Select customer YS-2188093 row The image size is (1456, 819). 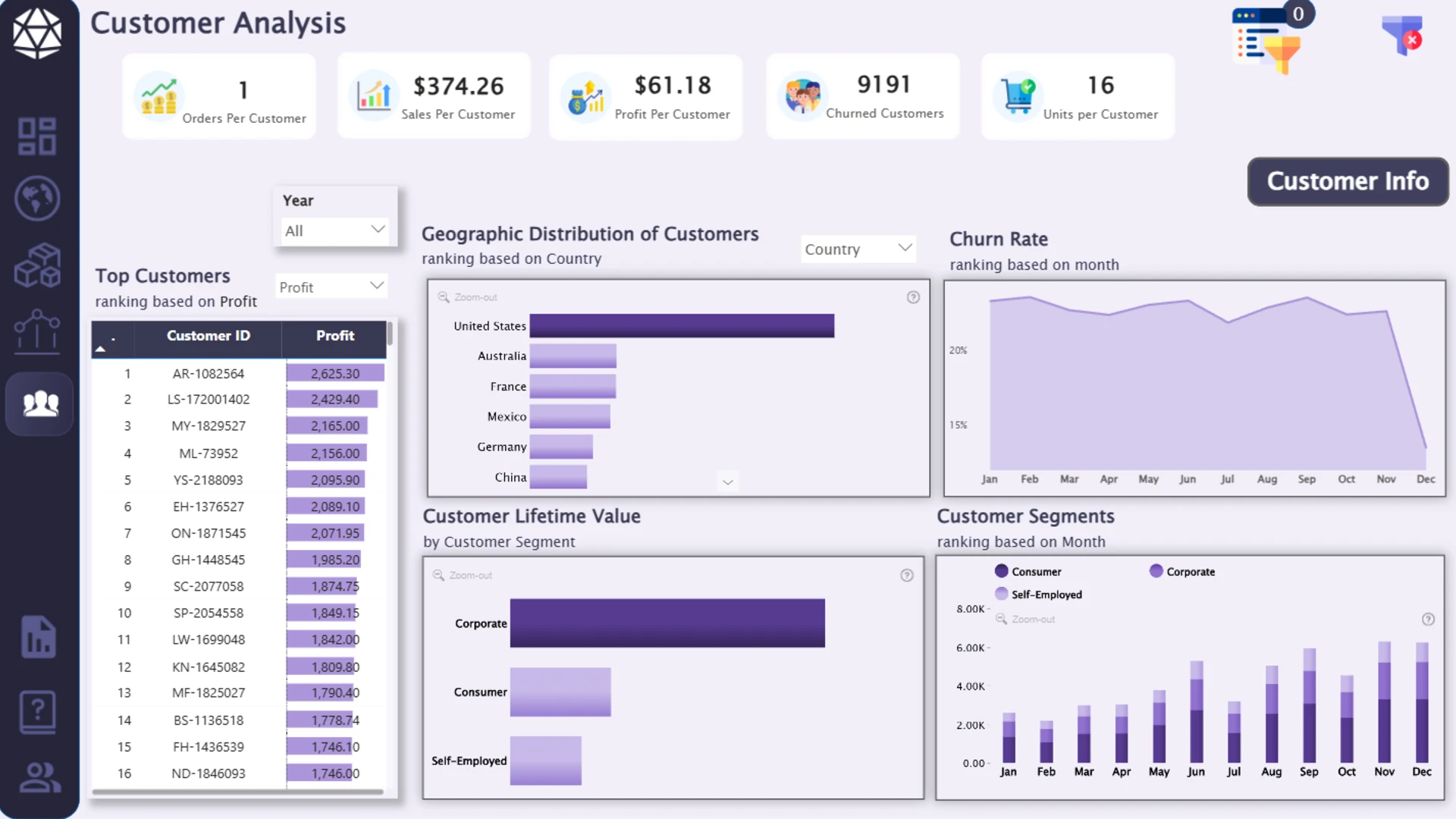[x=239, y=480]
